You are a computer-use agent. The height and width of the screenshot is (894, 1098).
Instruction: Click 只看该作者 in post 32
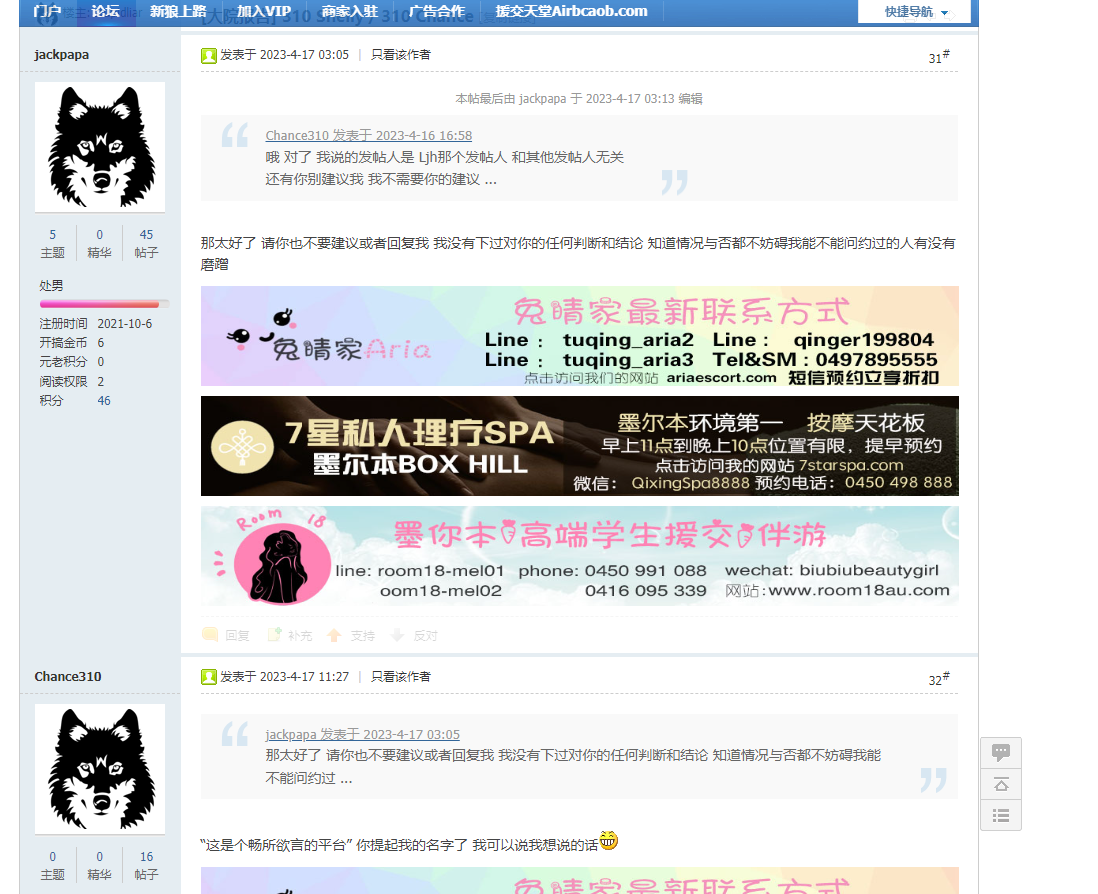point(401,676)
